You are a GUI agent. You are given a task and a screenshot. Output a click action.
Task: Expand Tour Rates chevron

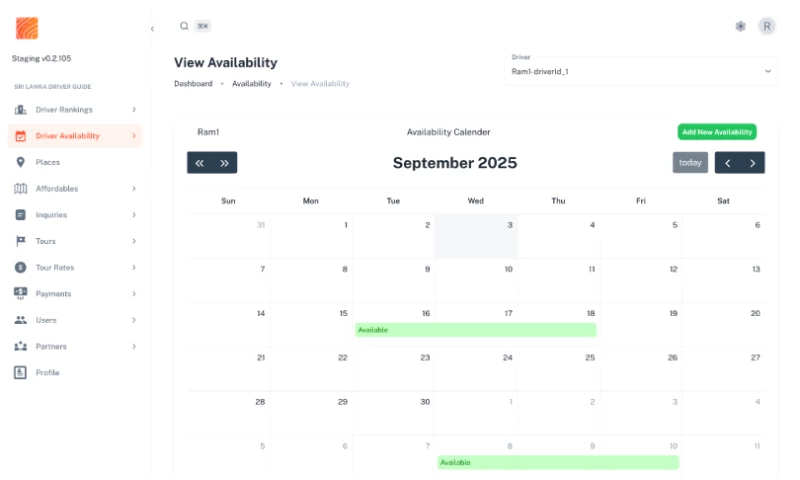tap(134, 267)
